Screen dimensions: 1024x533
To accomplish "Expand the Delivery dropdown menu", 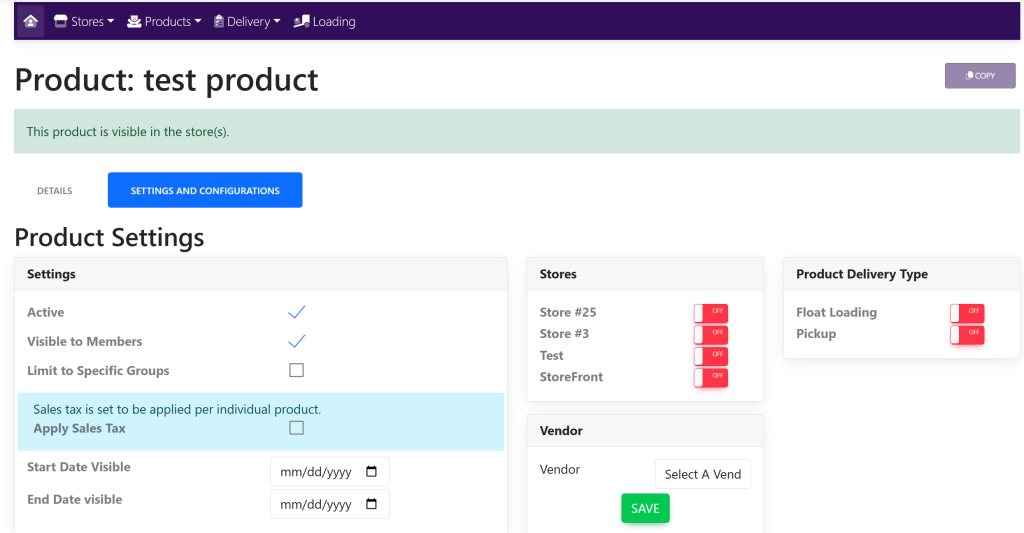I will tap(247, 21).
